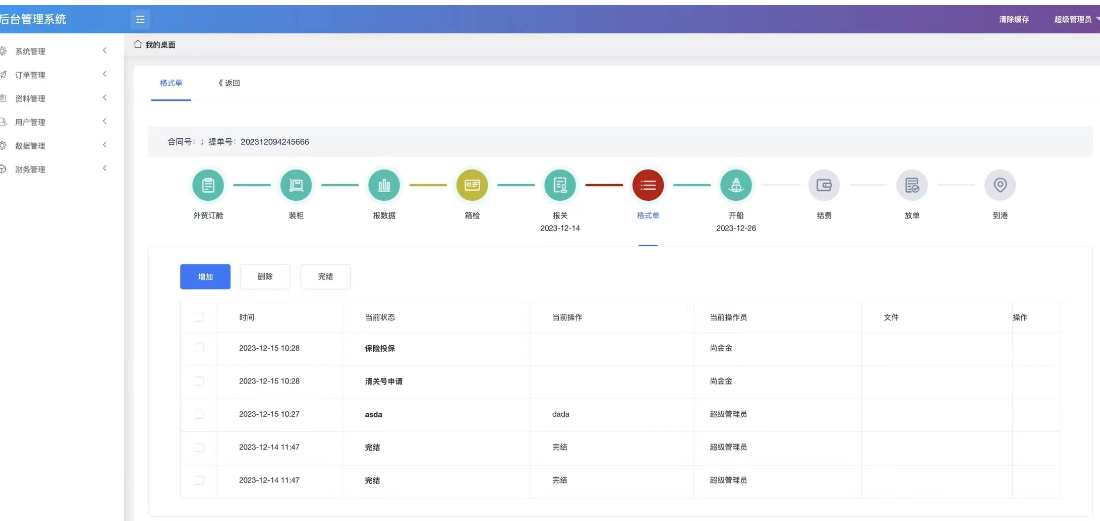Click the 报数据 step label

tap(384, 216)
